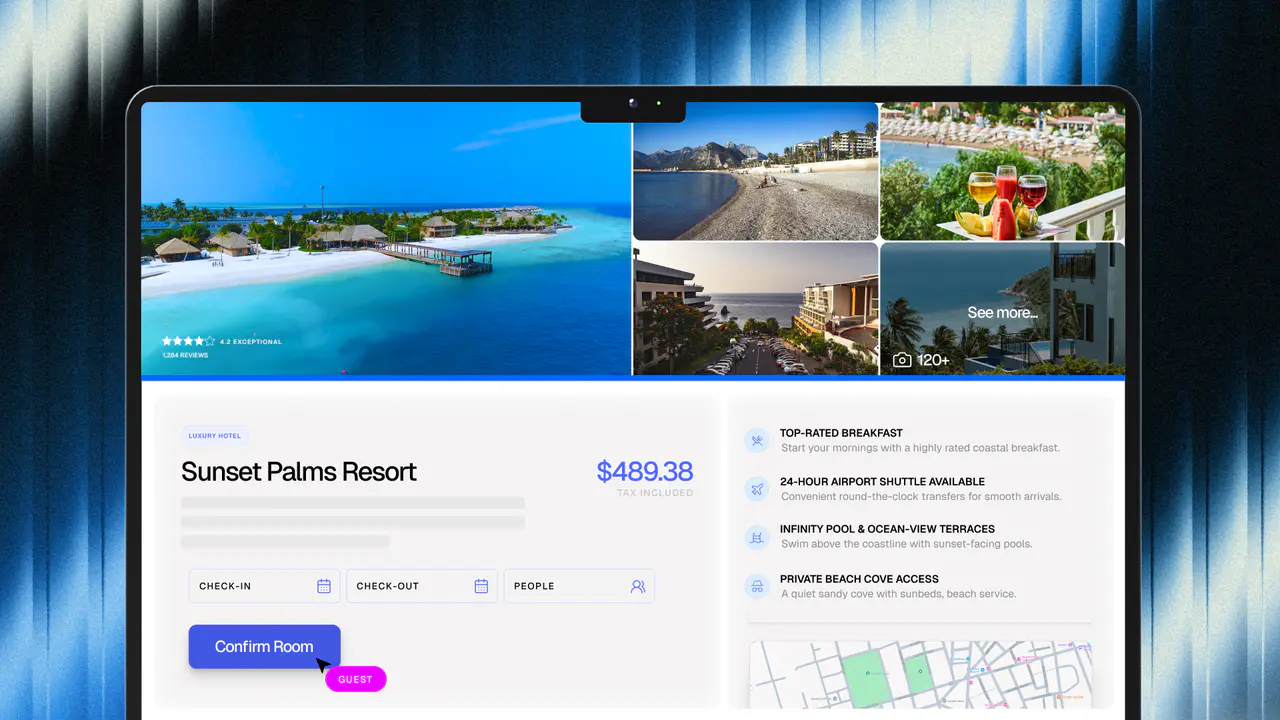This screenshot has height=720, width=1280.
Task: Select the Check-in date field
Action: (264, 586)
